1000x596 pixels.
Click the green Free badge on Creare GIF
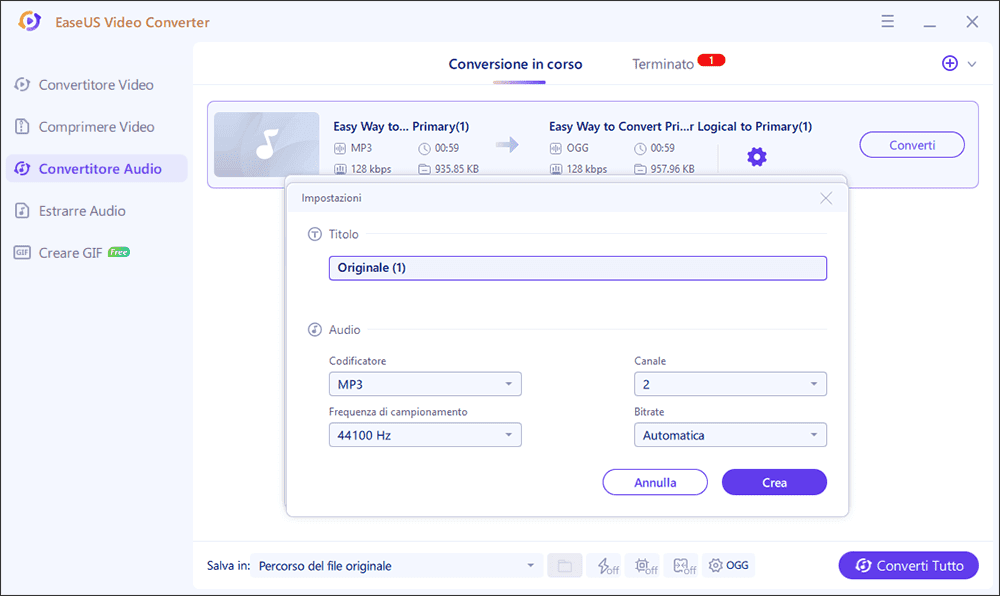click(119, 252)
